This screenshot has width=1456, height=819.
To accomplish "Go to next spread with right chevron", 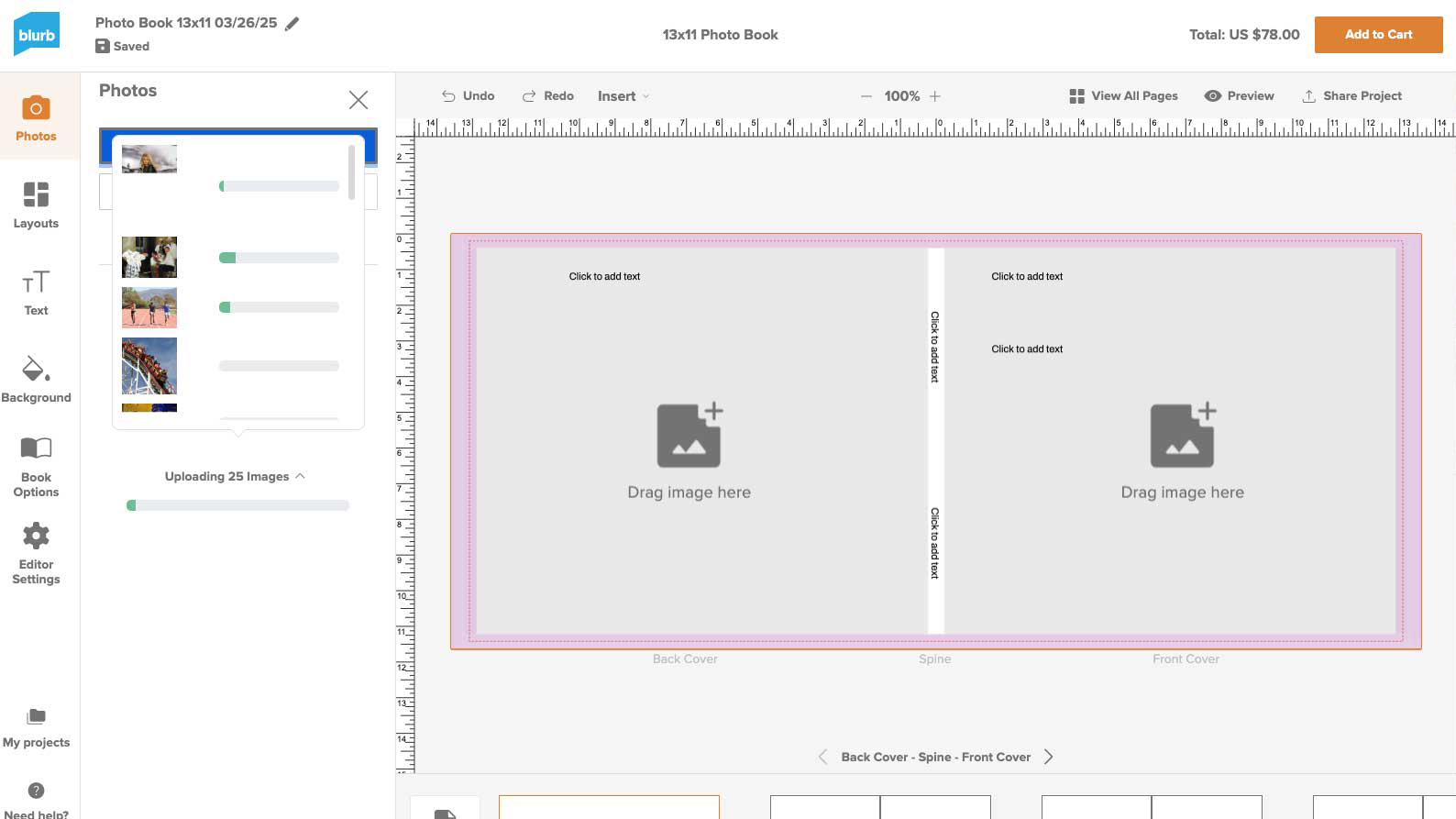I will click(x=1049, y=757).
